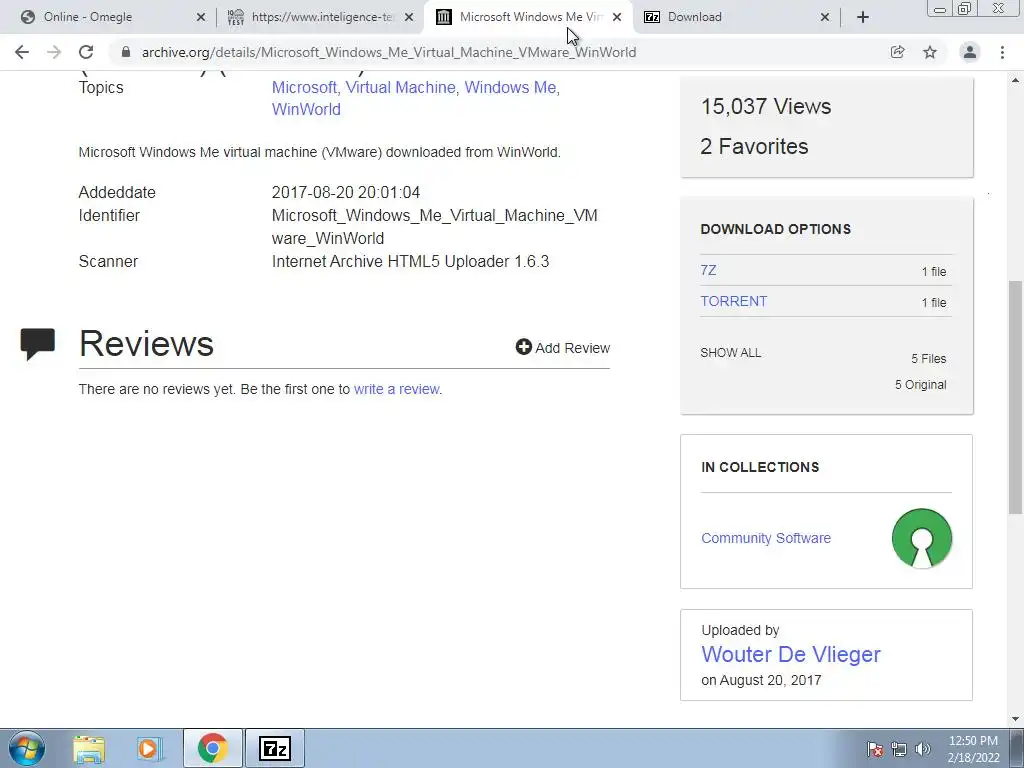Close the Microsoft Windows Me tab
Screen dimensions: 1024x768
coord(616,18)
